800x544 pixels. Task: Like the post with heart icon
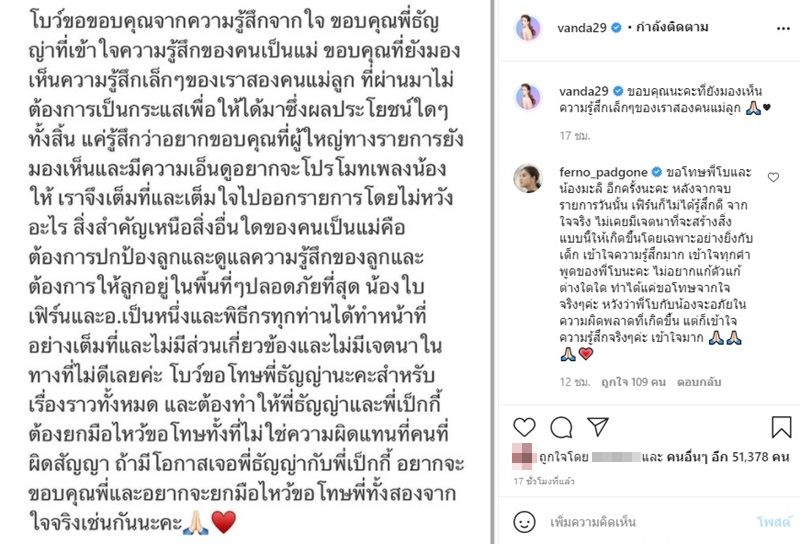click(x=524, y=427)
